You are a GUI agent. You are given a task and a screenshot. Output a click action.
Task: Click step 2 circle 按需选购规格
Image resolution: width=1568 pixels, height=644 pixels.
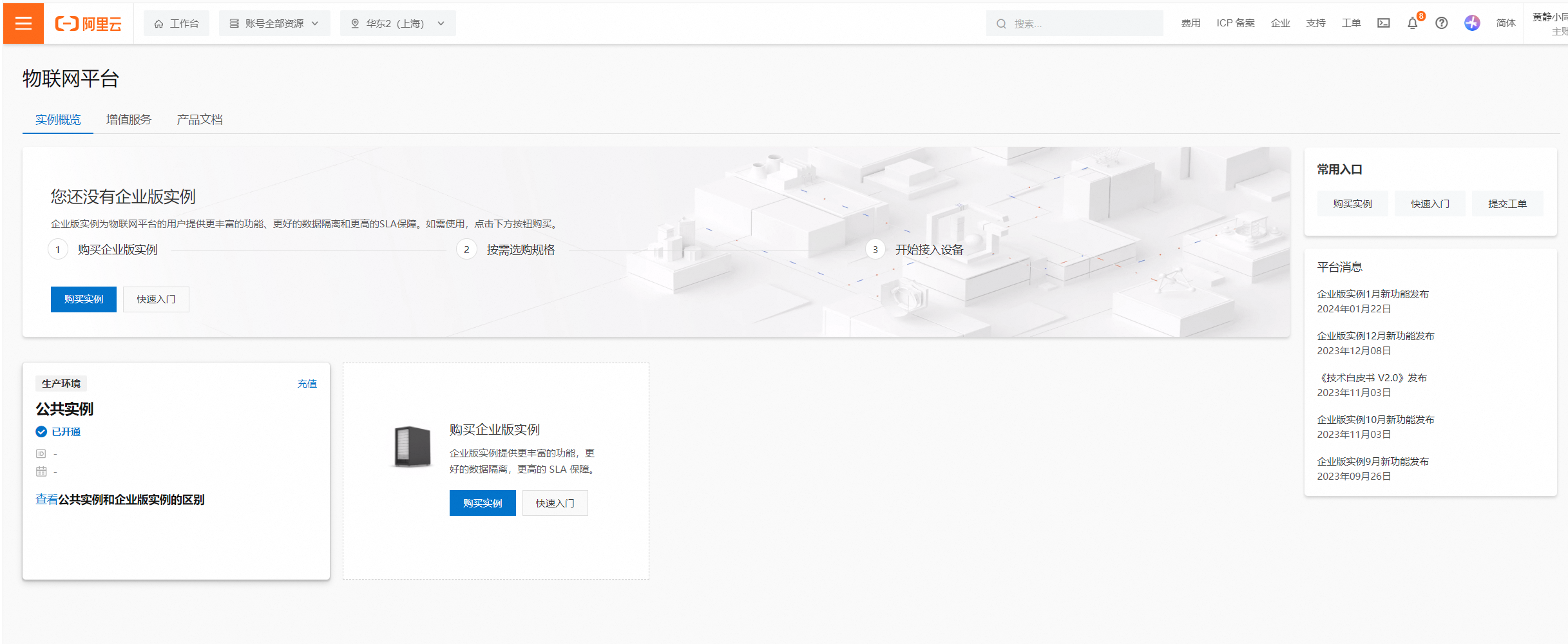[x=466, y=249]
